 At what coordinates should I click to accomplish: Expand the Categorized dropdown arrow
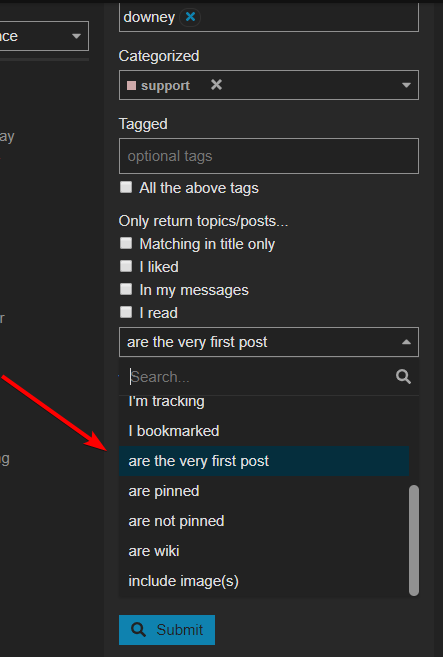(406, 85)
